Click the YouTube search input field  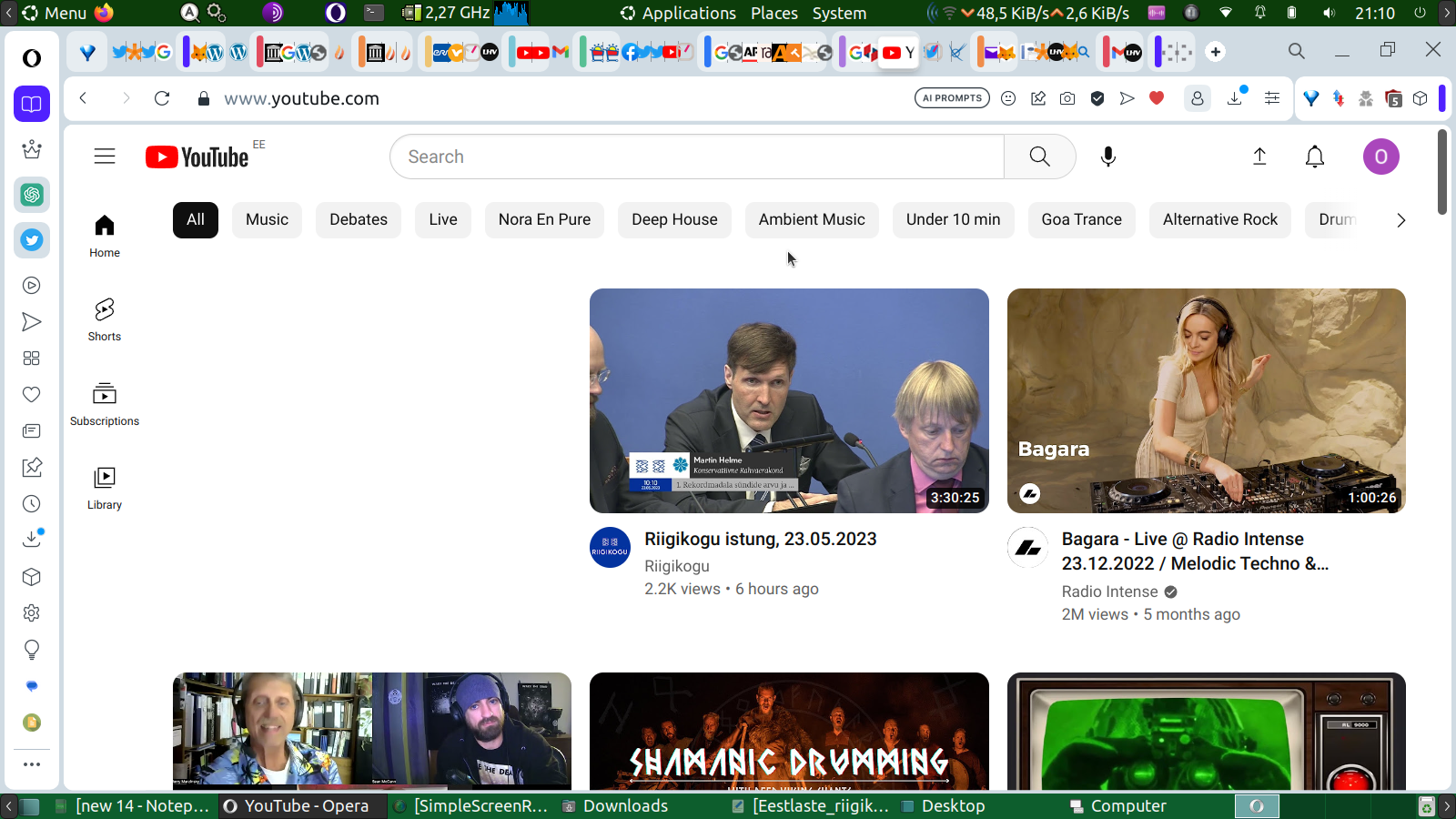[x=696, y=157]
